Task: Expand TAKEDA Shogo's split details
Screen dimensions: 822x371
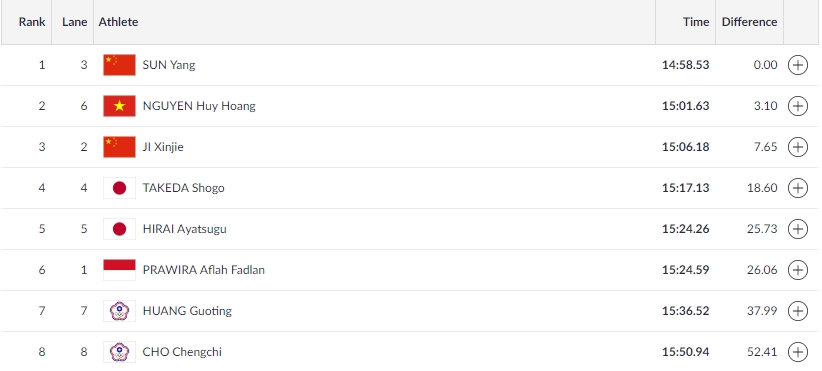Action: coord(797,188)
